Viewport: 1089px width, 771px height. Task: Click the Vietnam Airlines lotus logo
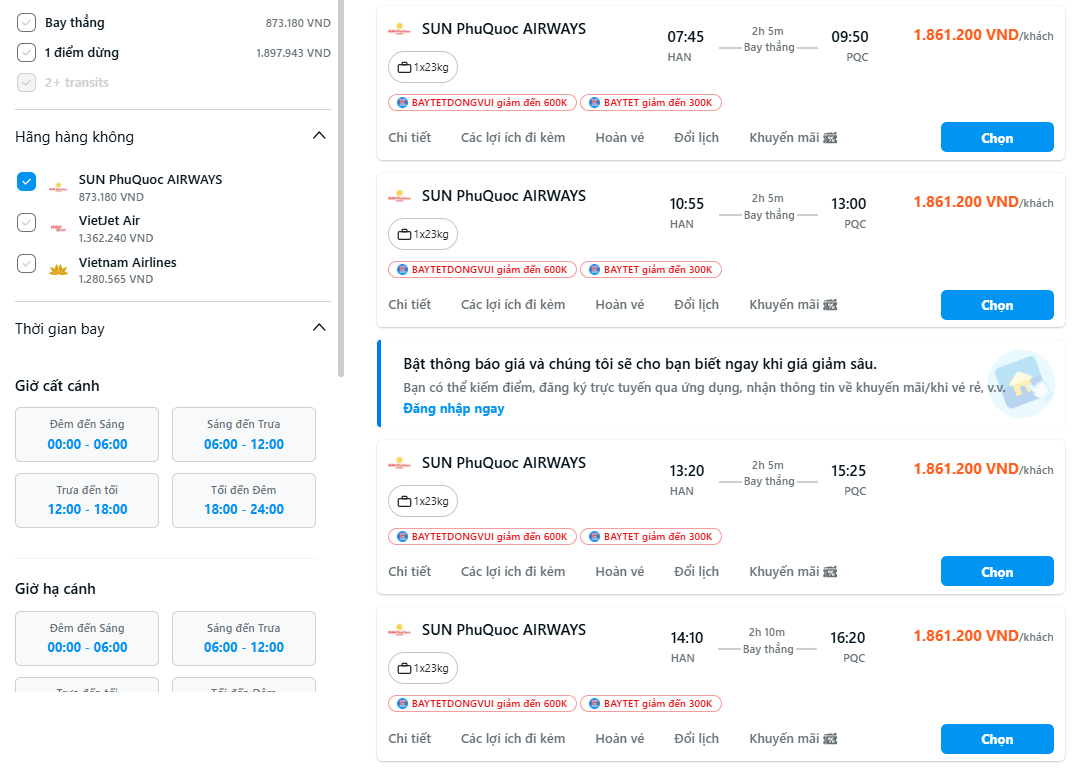tap(59, 270)
